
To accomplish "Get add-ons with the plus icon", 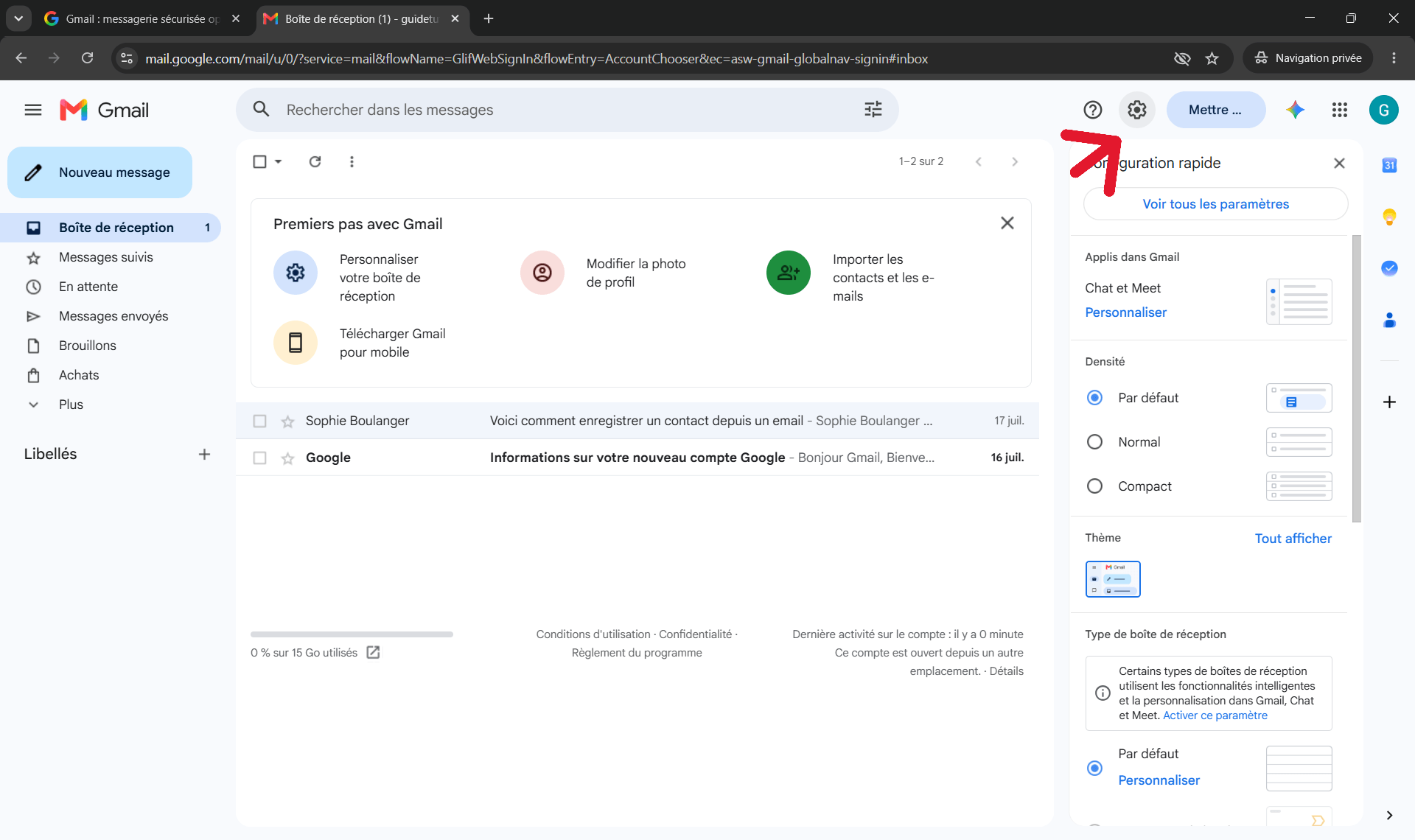I will 1389,402.
